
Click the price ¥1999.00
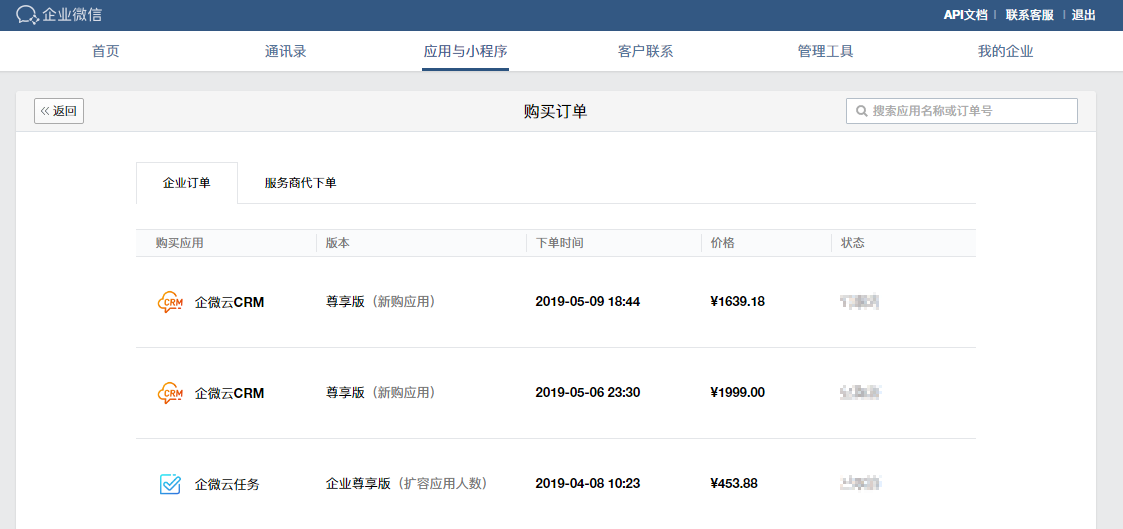coord(737,393)
